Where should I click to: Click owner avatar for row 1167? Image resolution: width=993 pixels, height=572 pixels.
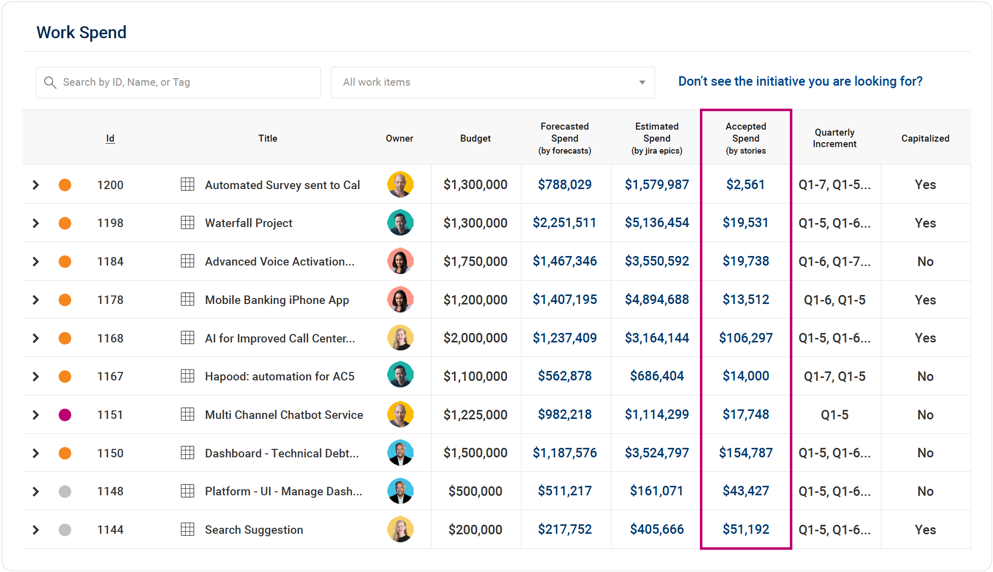point(400,376)
